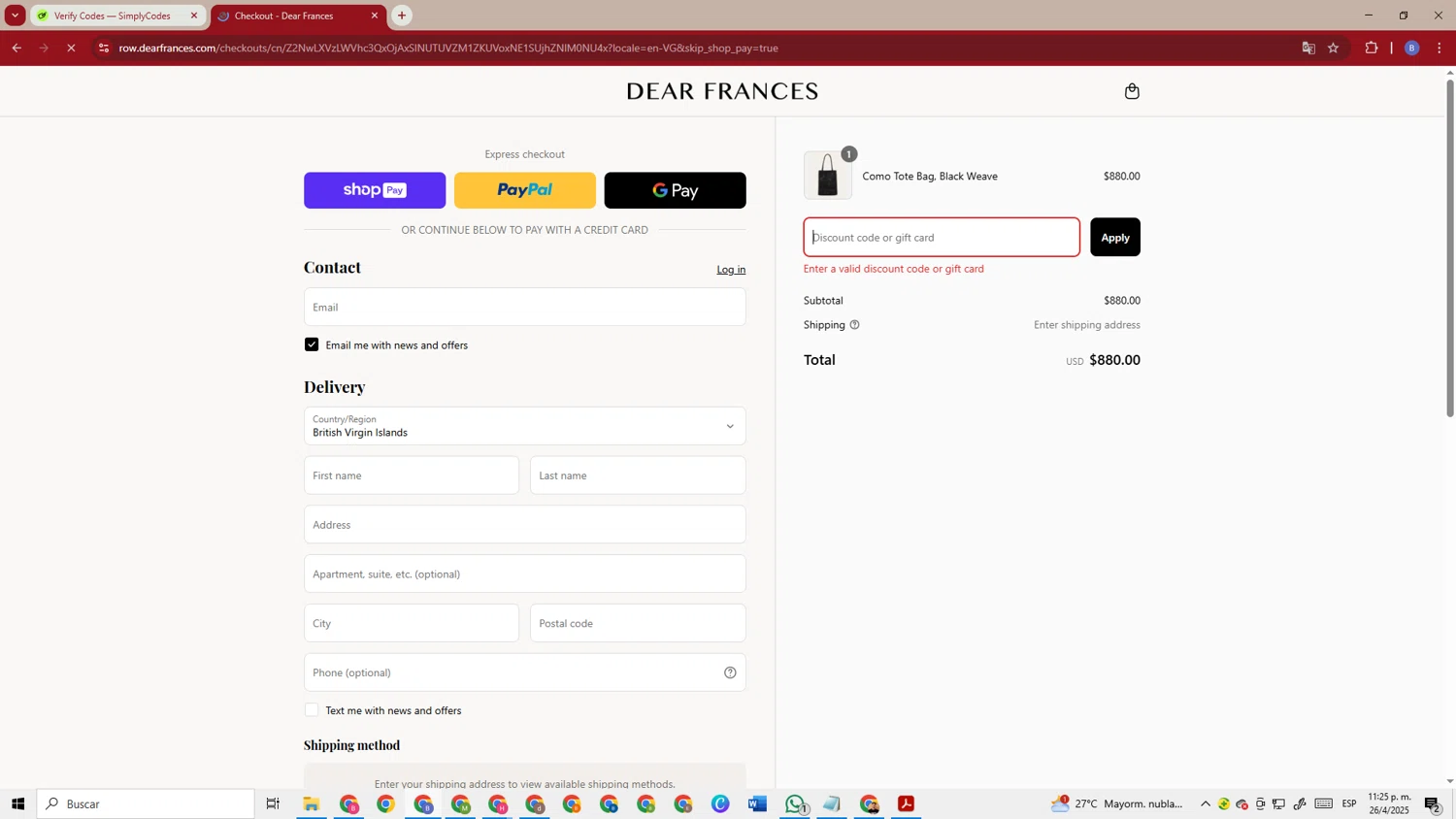Focus the Postal code field
This screenshot has width=1456, height=819.
pyautogui.click(x=638, y=623)
